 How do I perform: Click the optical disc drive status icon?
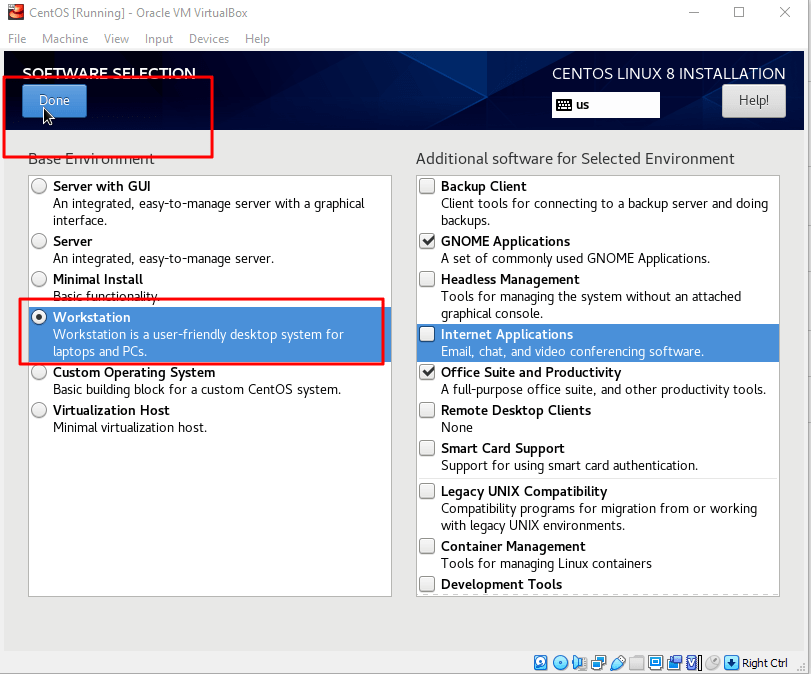(x=560, y=663)
